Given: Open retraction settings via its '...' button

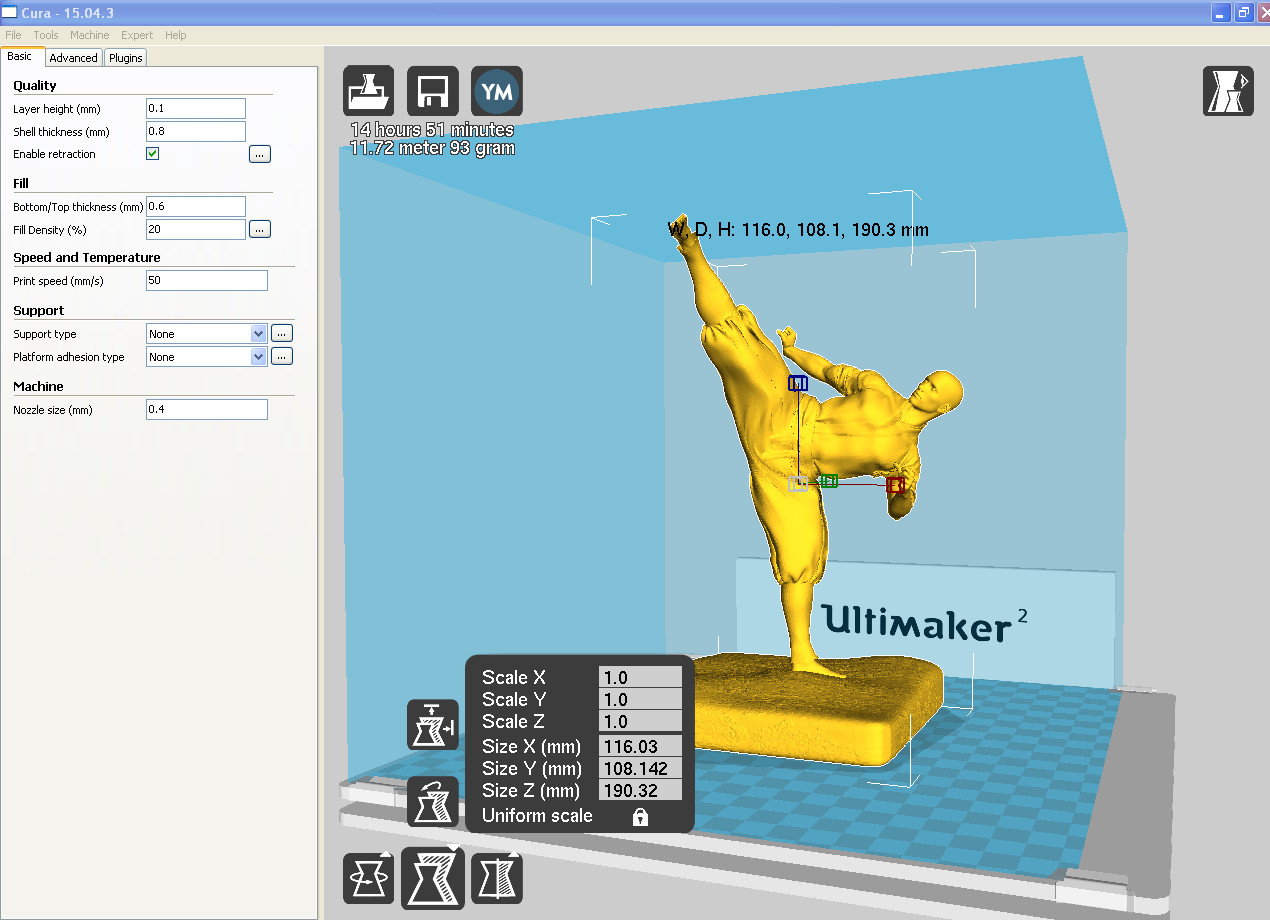Looking at the screenshot, I should click(260, 154).
